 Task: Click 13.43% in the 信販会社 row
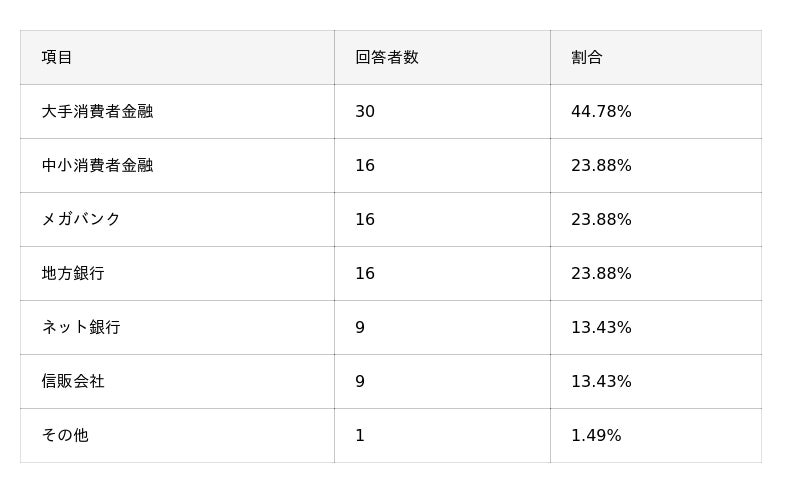(601, 382)
